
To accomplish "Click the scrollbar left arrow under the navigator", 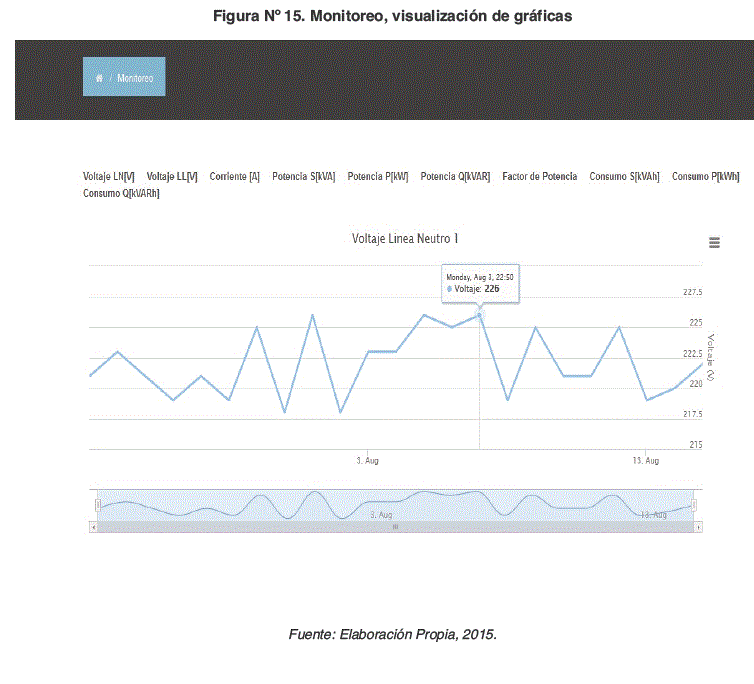I will 93,526.
